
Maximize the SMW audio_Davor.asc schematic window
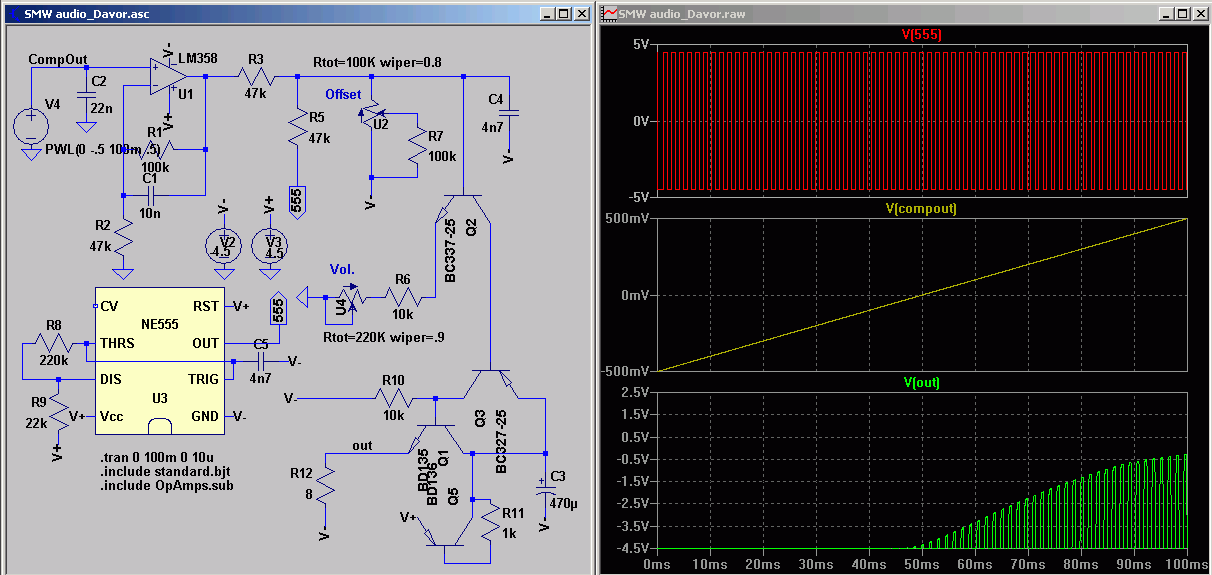coord(564,14)
